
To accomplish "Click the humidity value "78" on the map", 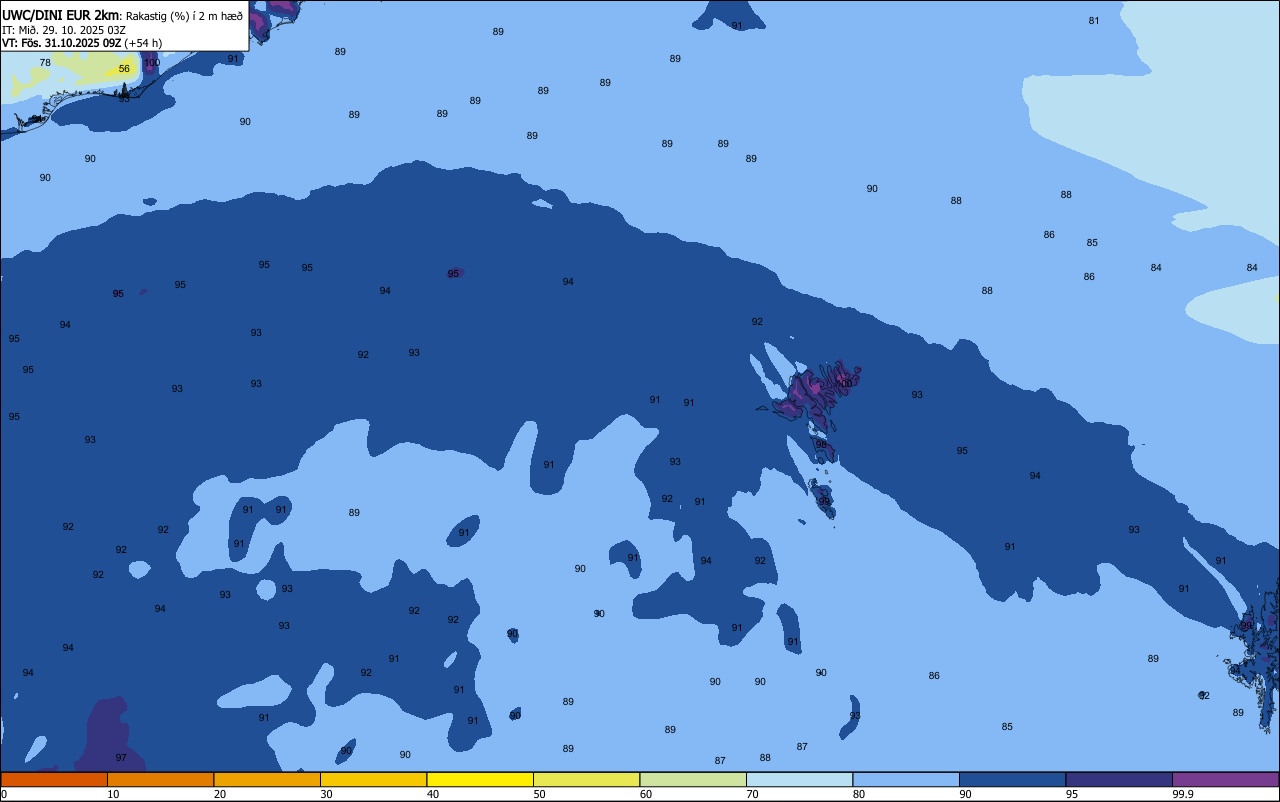I will pyautogui.click(x=45, y=63).
